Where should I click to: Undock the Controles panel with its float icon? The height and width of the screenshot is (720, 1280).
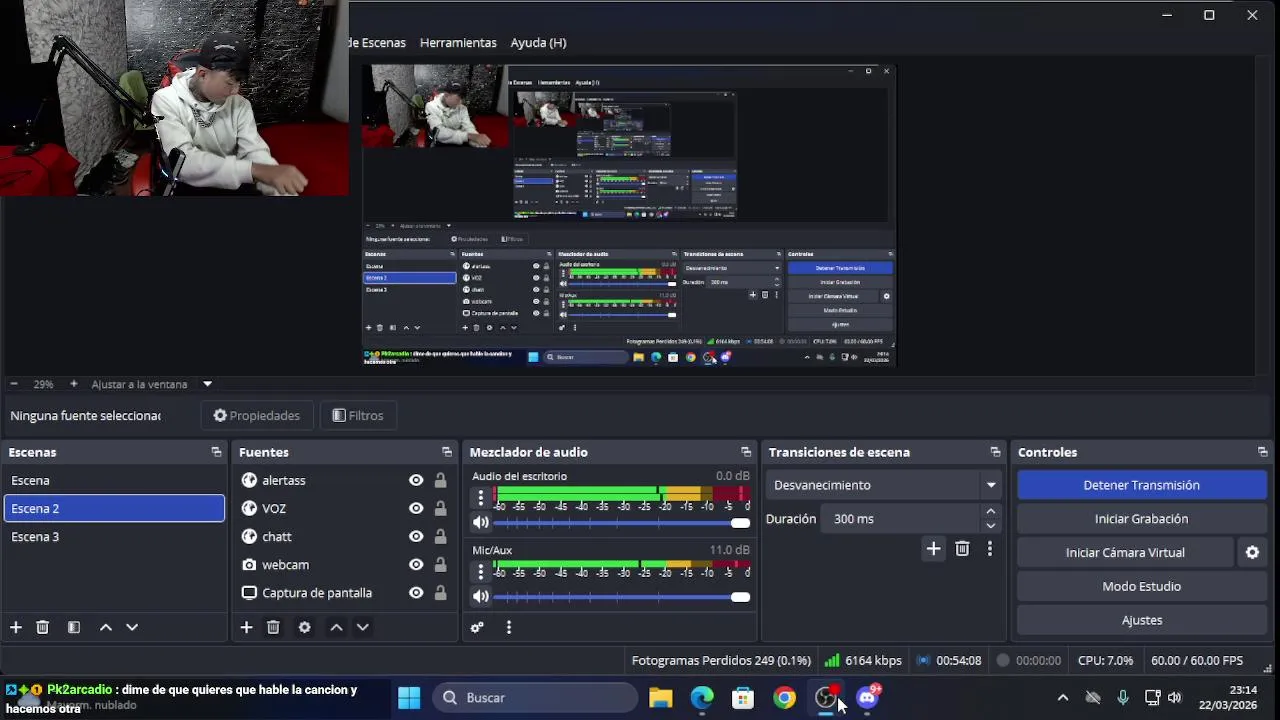[1262, 452]
